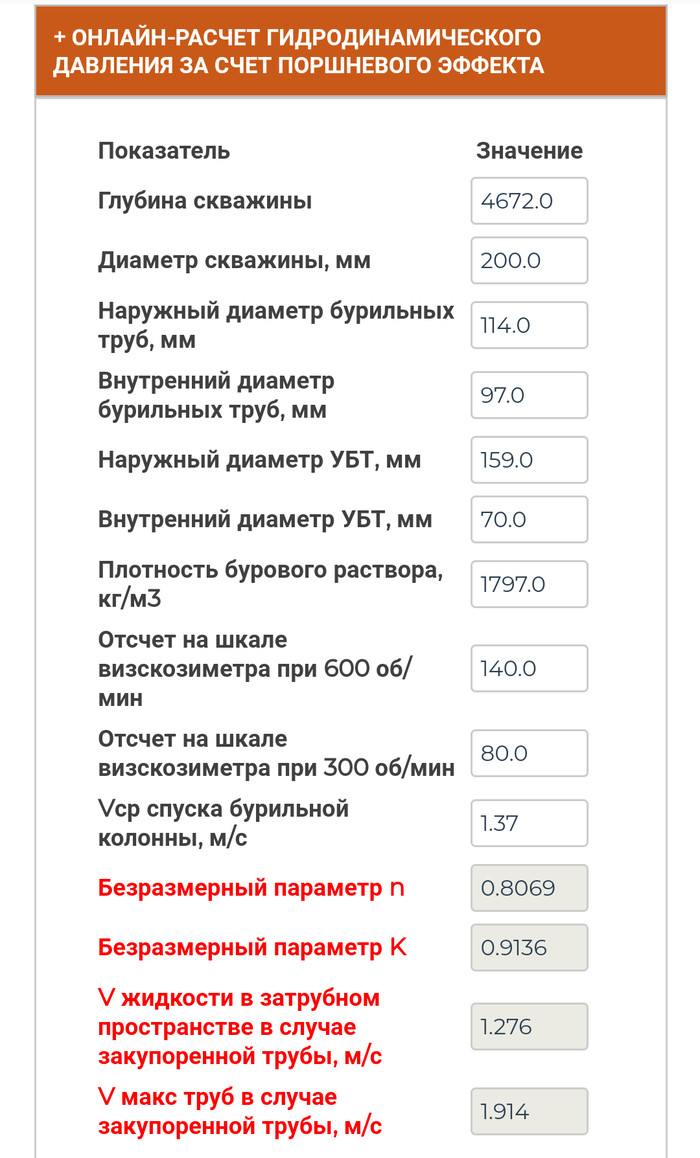This screenshot has height=1158, width=700.
Task: Select the well diameter value field
Action: point(529,261)
